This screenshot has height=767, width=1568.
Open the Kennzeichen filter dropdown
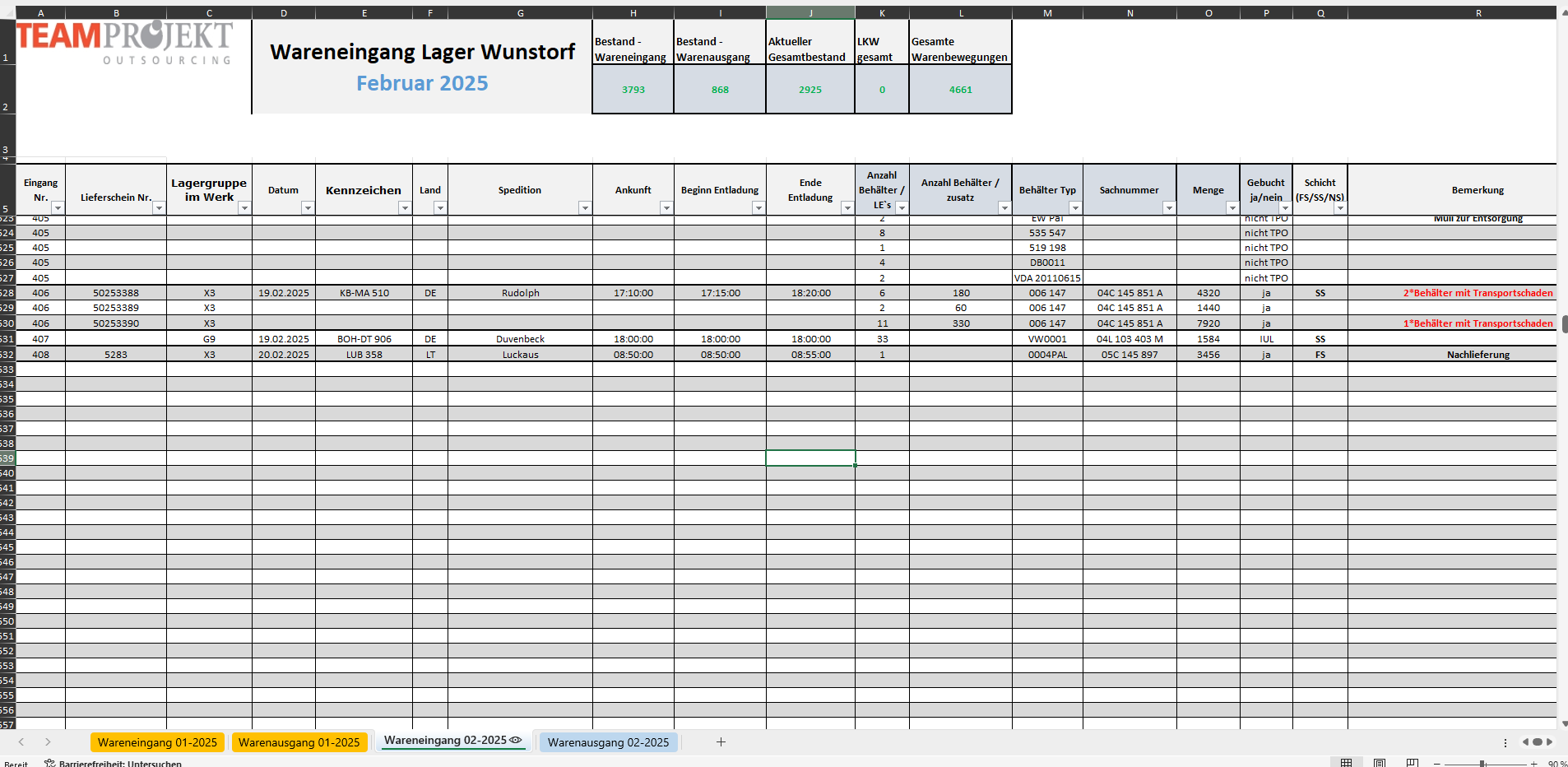click(404, 208)
